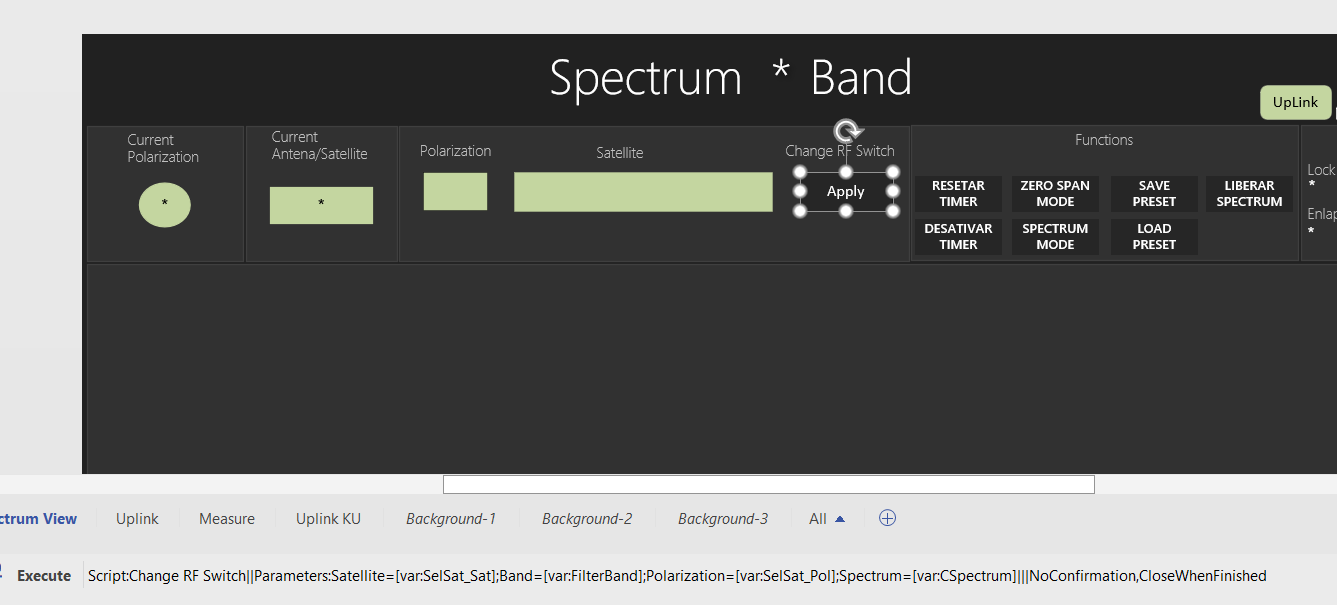Click the green Satellite selection box

tap(643, 192)
